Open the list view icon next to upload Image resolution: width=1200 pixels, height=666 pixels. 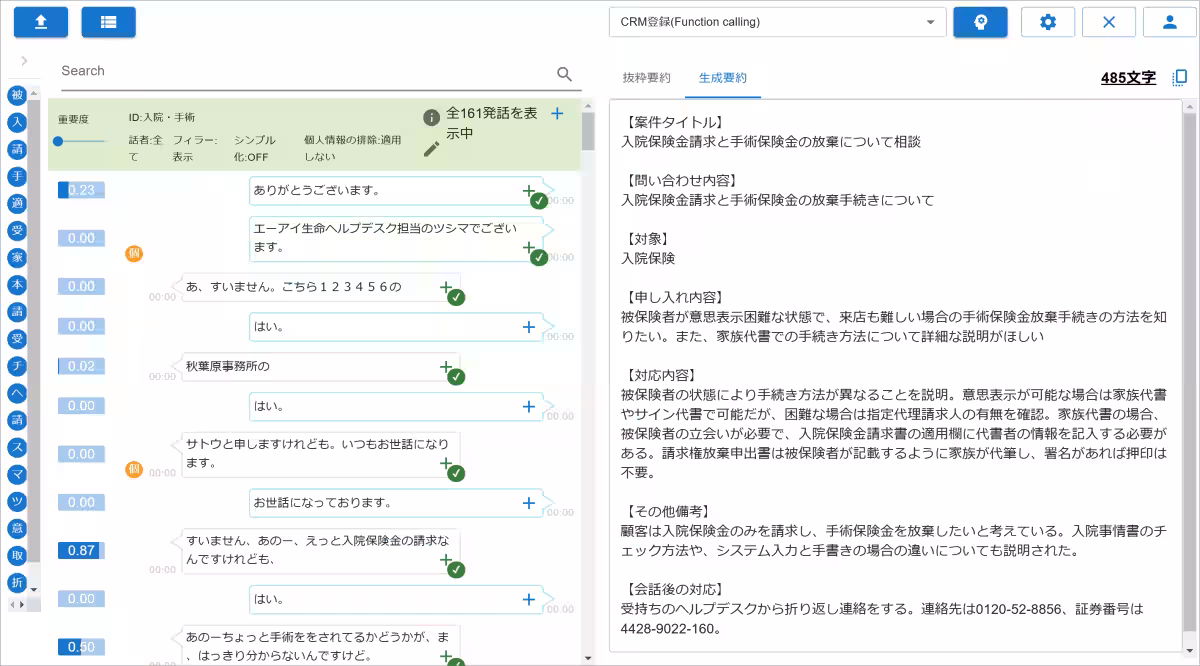click(x=108, y=21)
